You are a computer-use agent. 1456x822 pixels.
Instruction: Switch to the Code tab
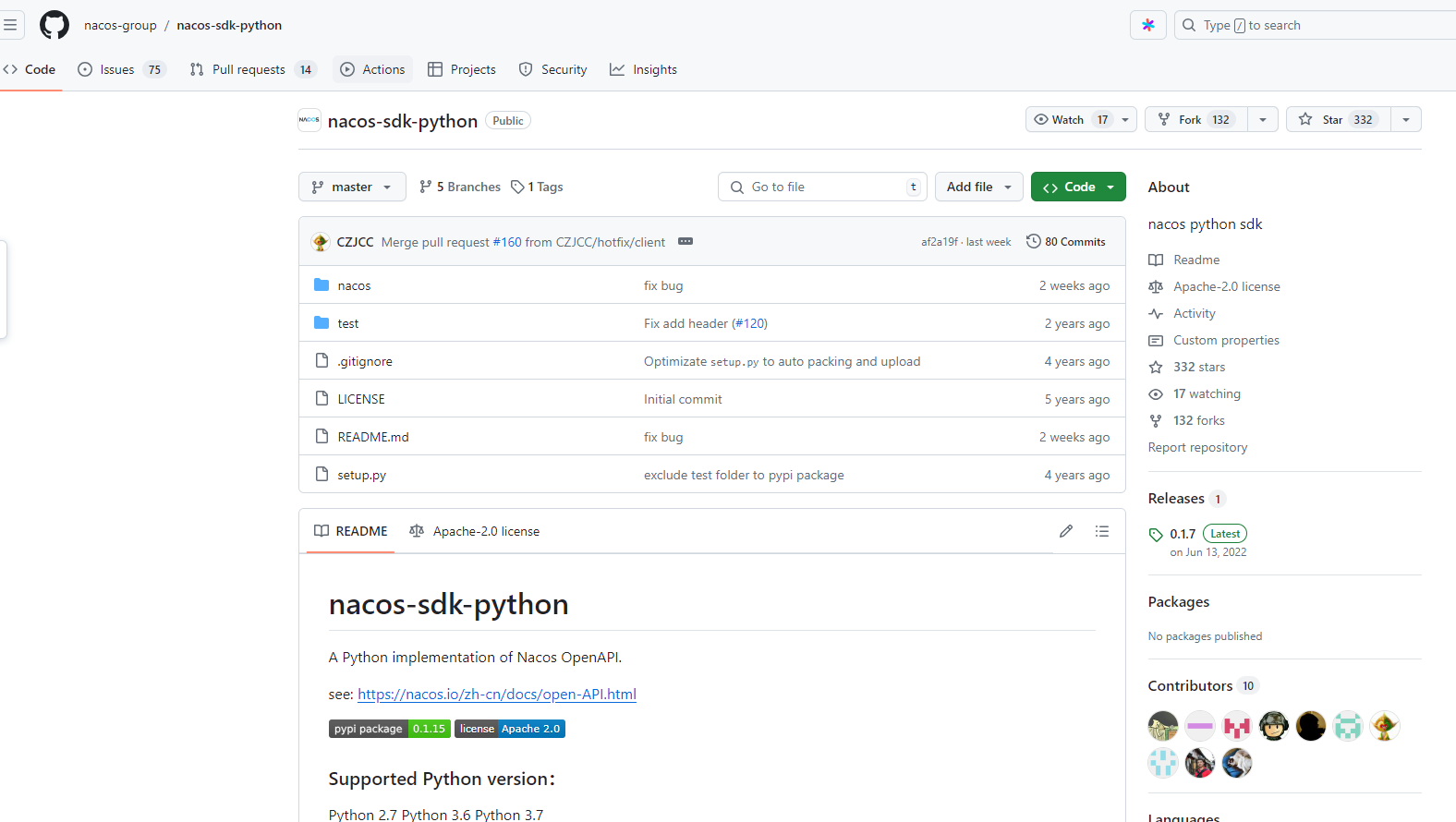coord(30,69)
